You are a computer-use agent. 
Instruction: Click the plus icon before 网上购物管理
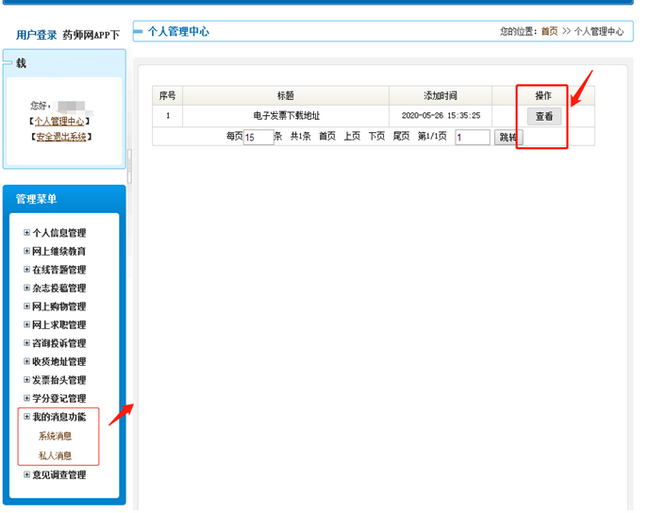click(x=27, y=306)
